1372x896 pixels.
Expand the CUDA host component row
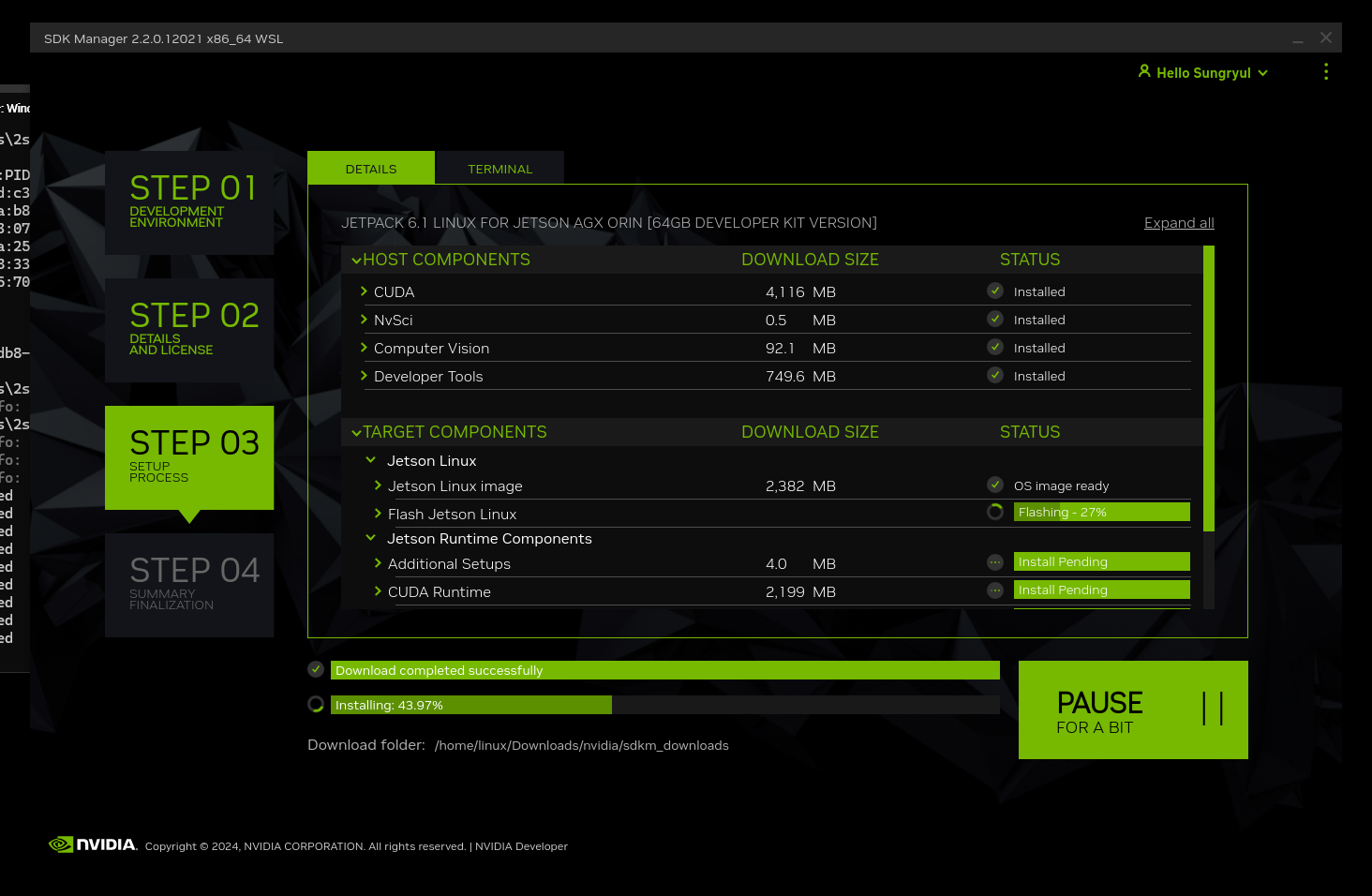click(x=364, y=291)
